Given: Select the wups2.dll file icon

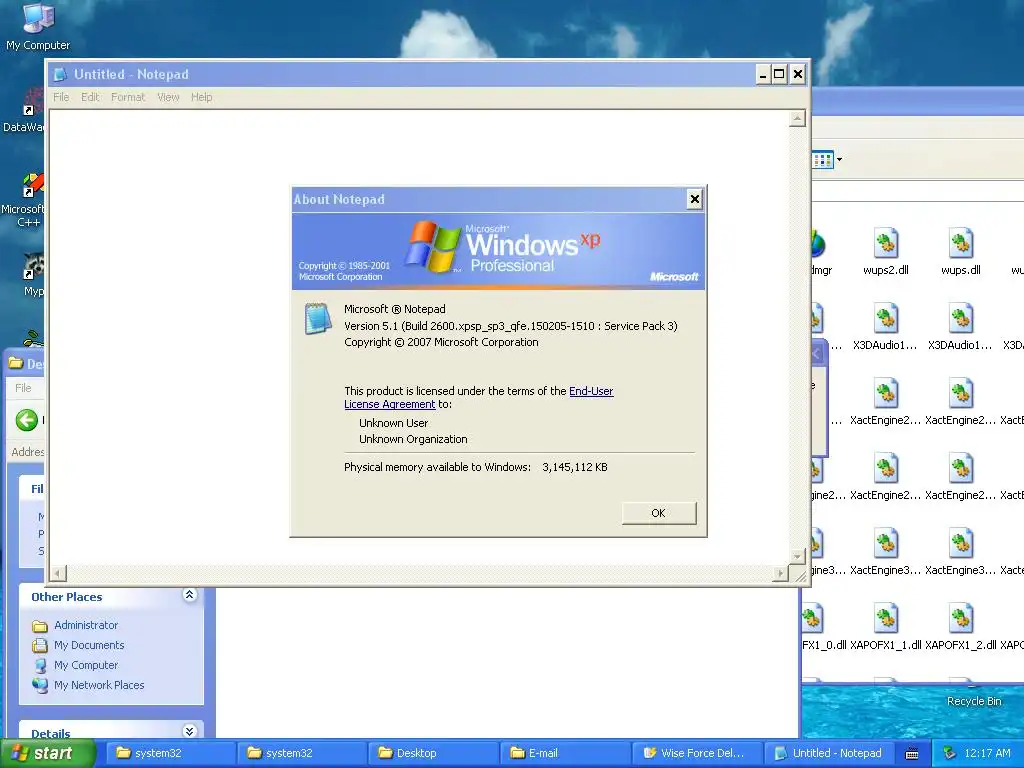Looking at the screenshot, I should coord(886,244).
